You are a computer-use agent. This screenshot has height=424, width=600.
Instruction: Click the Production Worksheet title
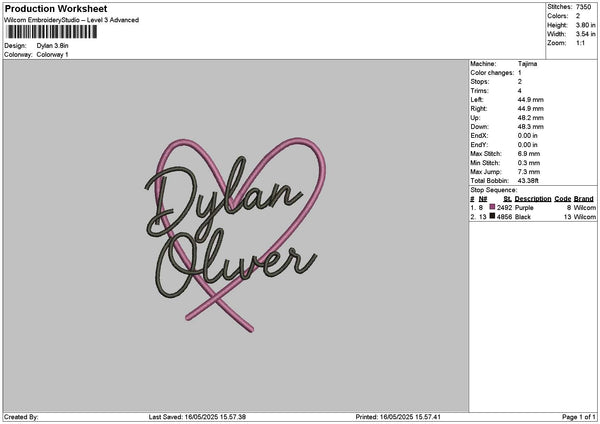pos(56,8)
